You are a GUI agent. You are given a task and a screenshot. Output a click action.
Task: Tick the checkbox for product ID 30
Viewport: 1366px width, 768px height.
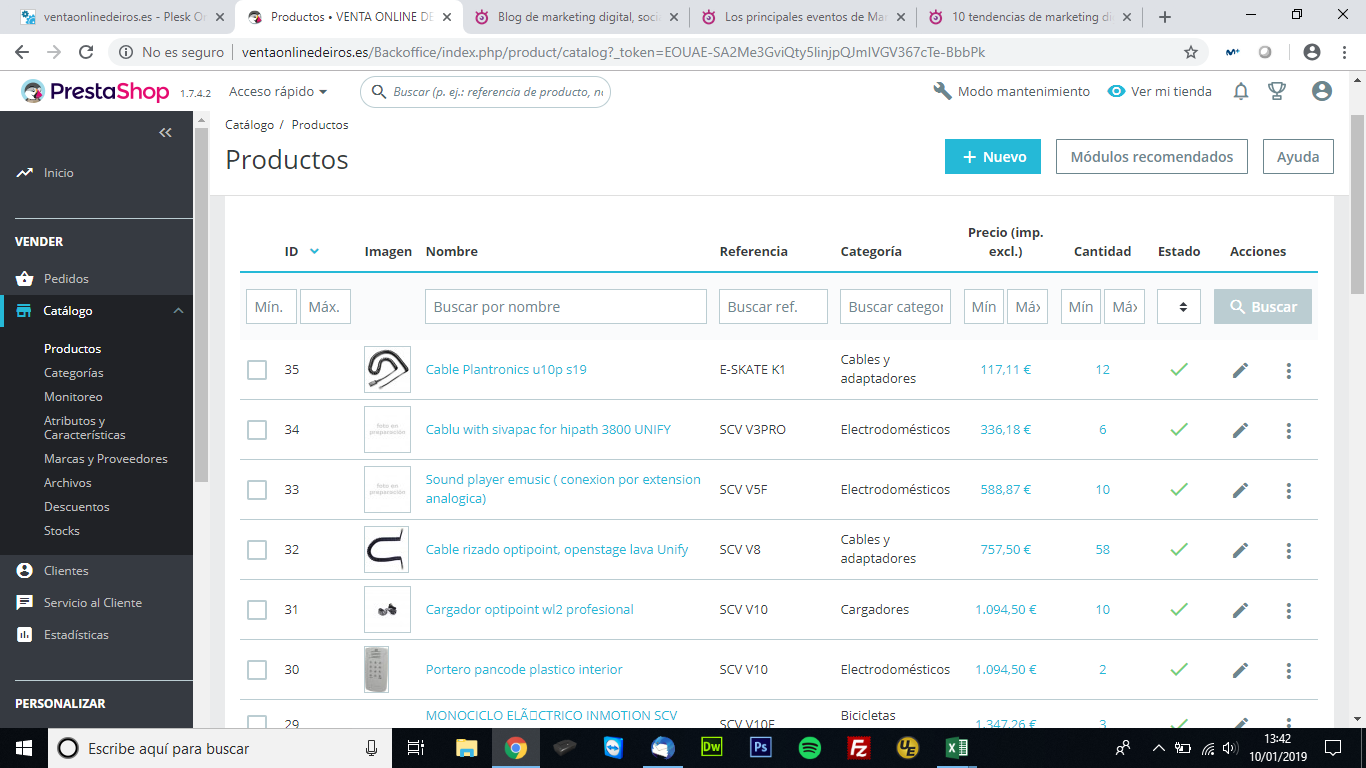point(257,670)
